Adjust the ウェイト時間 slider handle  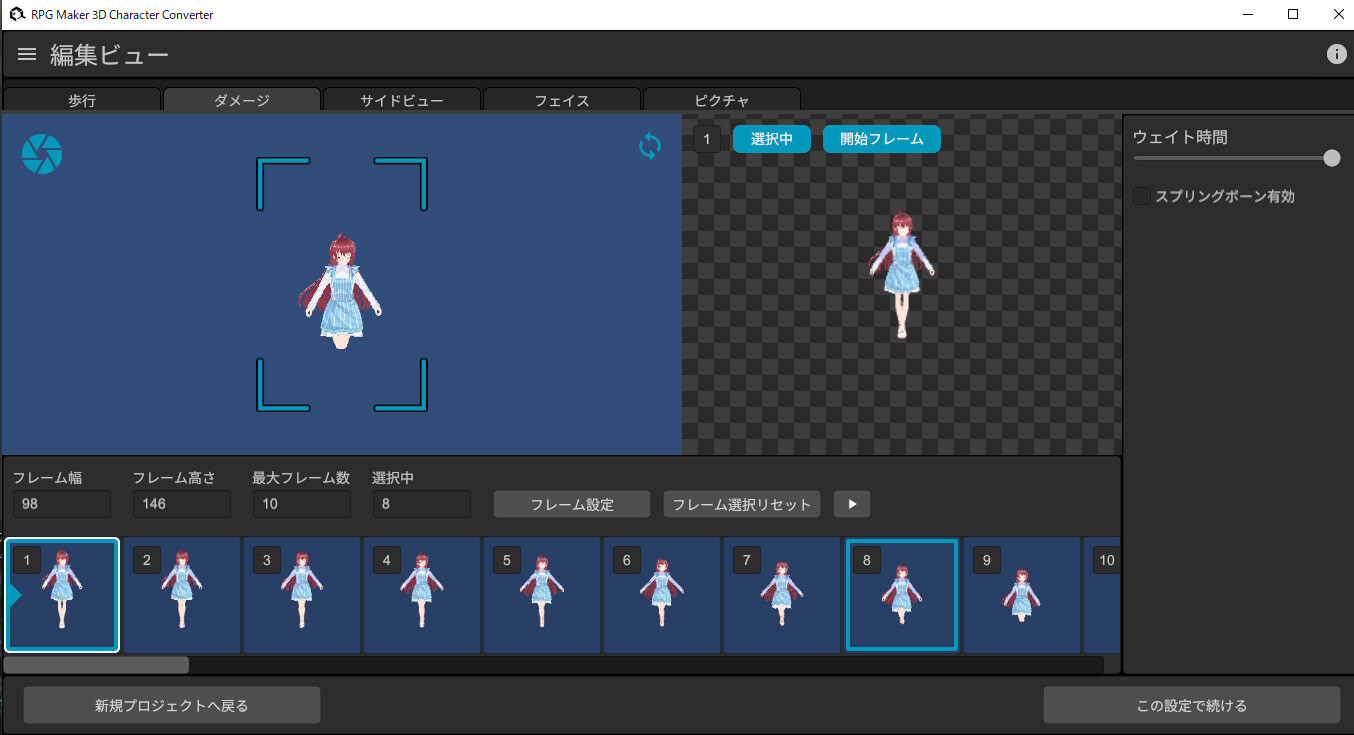click(1330, 158)
